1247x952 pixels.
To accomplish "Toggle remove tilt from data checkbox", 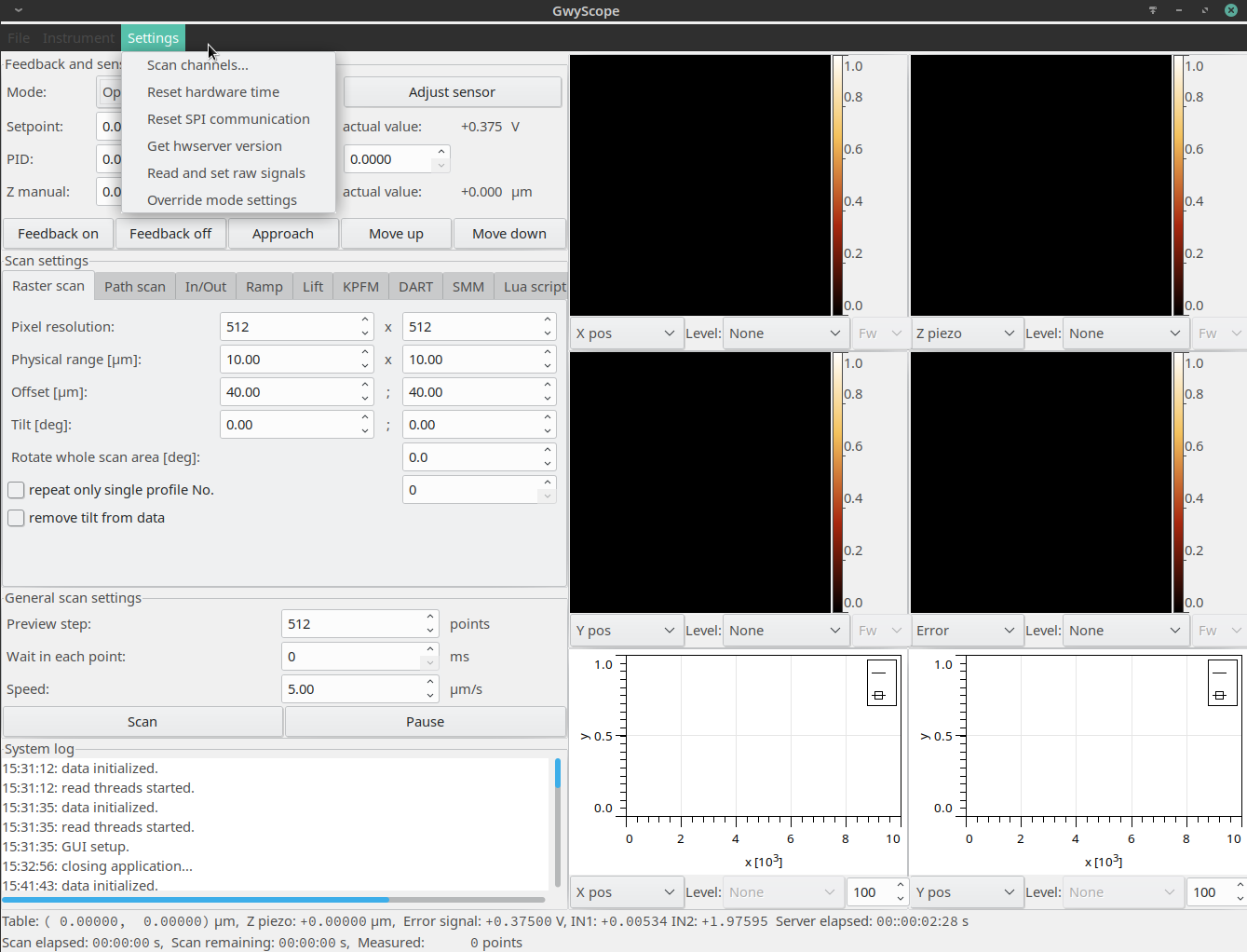I will [16, 518].
